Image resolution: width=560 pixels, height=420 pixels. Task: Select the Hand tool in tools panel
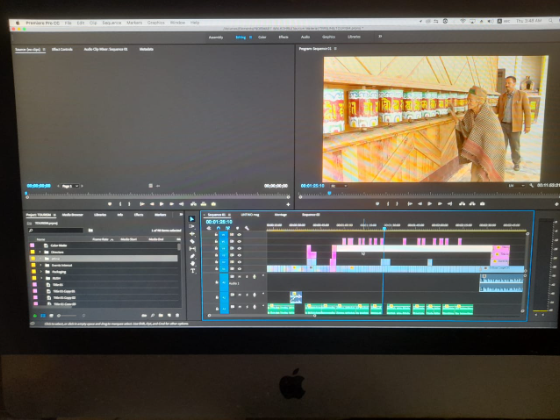pos(192,264)
